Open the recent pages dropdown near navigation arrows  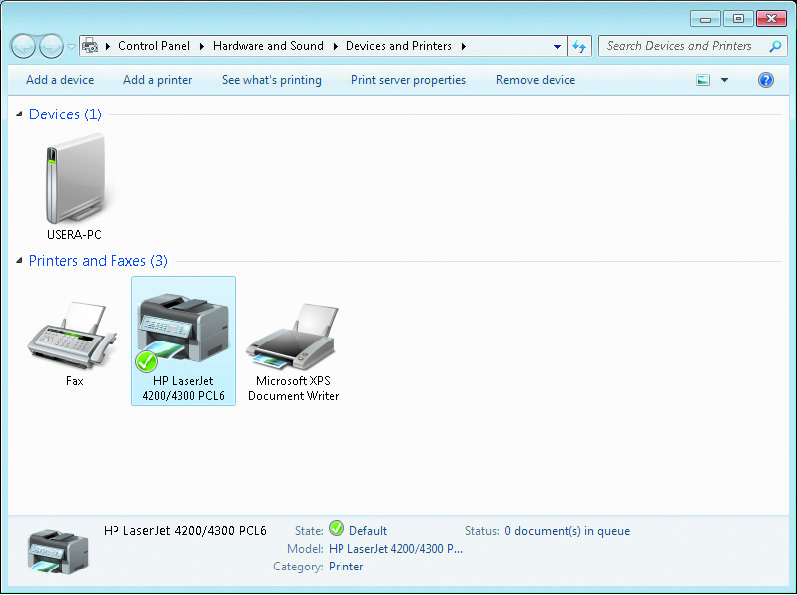point(72,47)
